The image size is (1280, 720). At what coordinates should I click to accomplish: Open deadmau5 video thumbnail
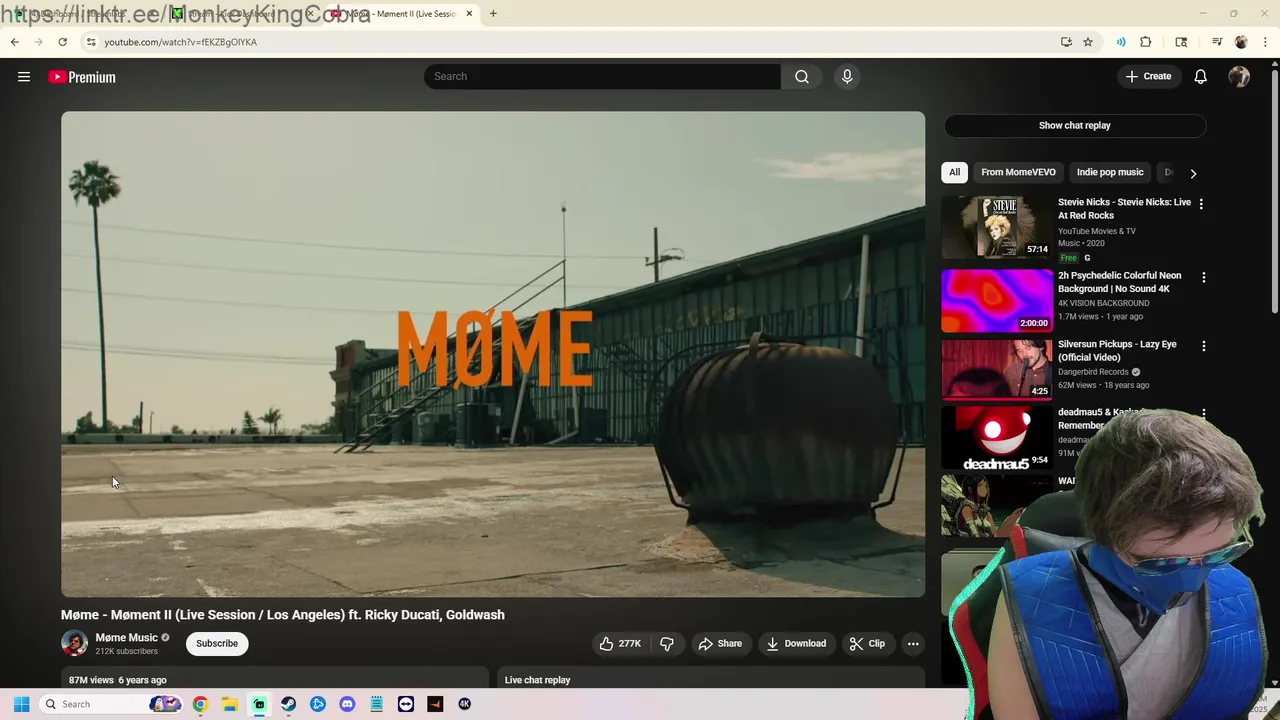point(997,437)
